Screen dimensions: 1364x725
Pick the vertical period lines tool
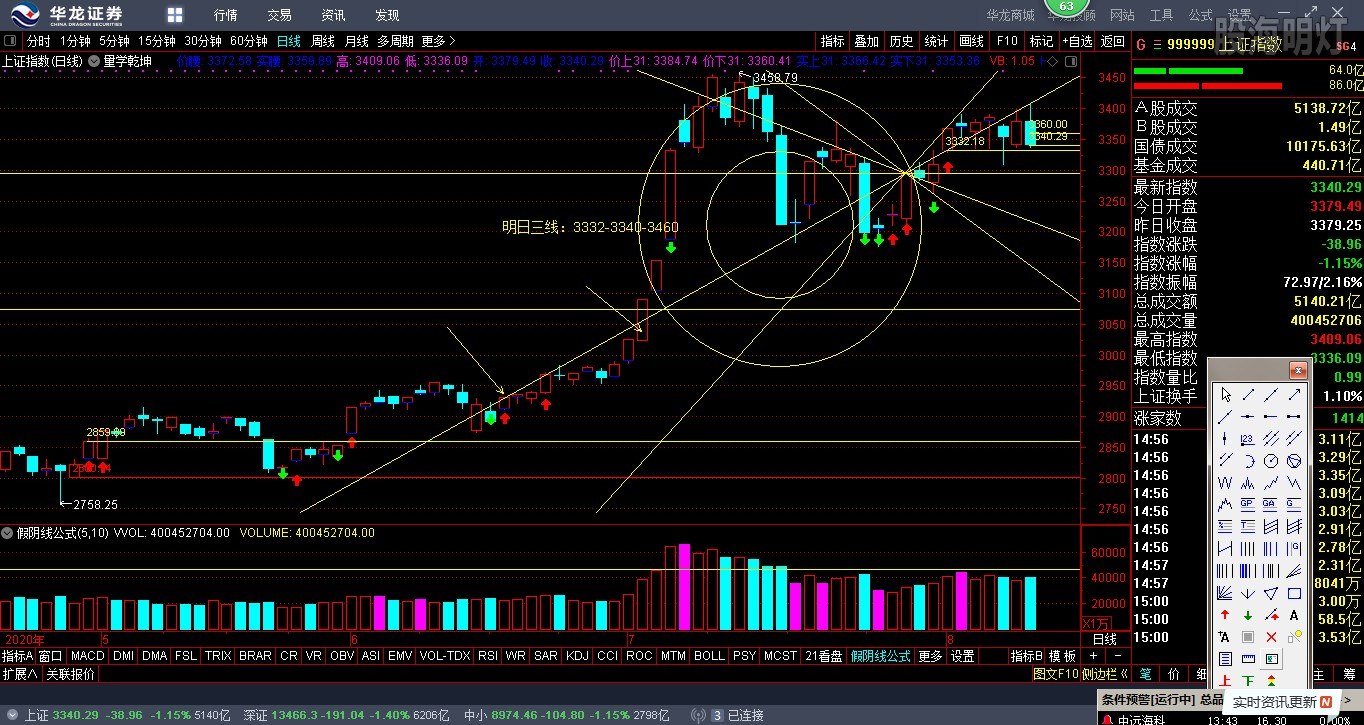(1248, 548)
